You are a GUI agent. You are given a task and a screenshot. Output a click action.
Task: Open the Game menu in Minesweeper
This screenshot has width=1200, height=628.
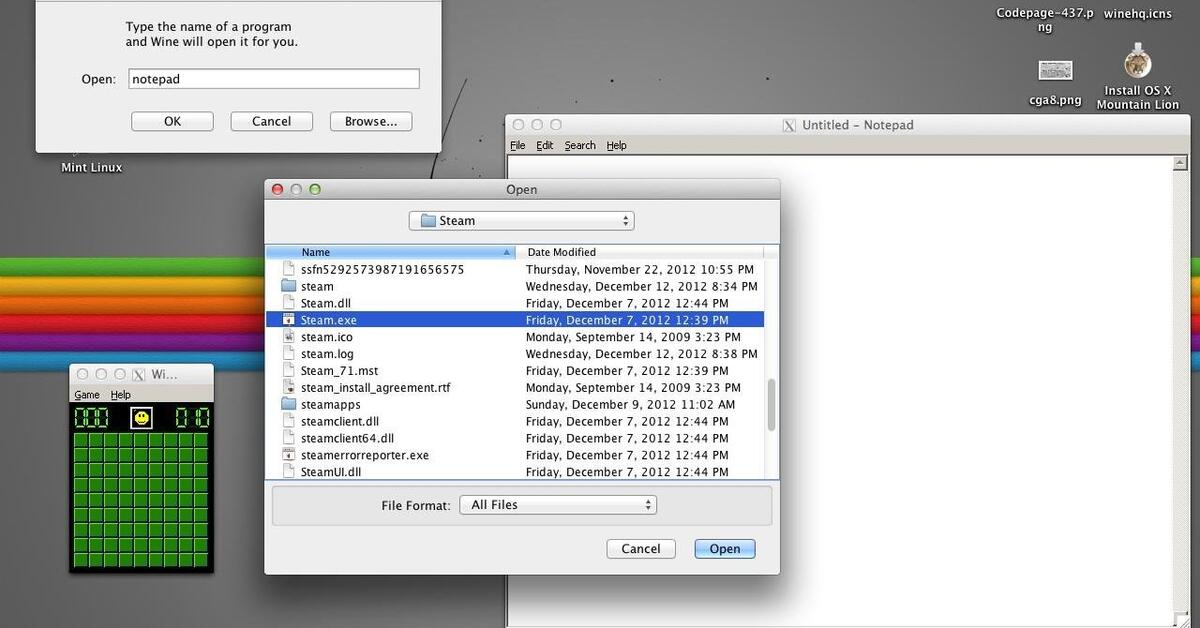(x=86, y=394)
